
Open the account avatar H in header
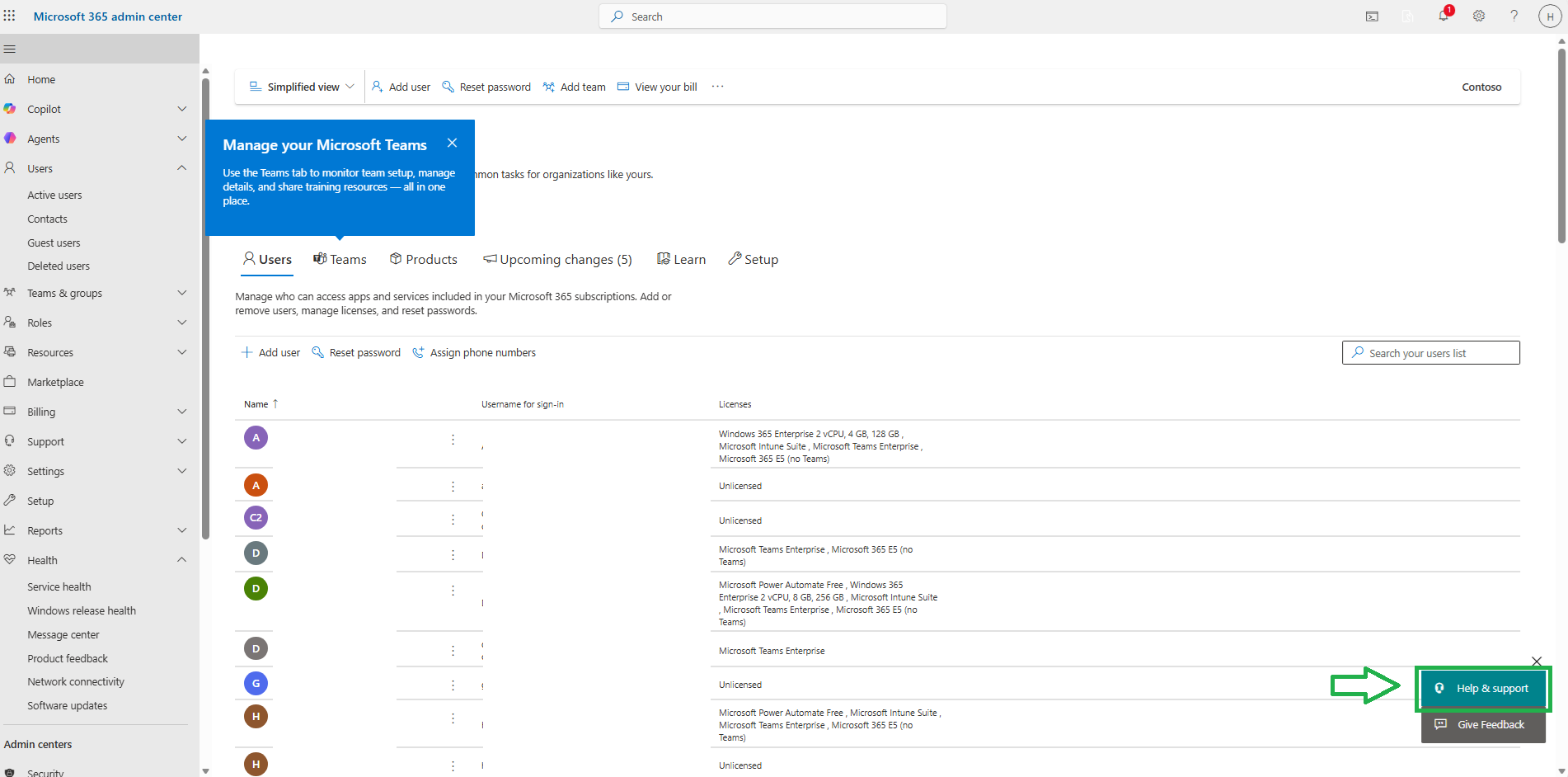coord(1549,16)
